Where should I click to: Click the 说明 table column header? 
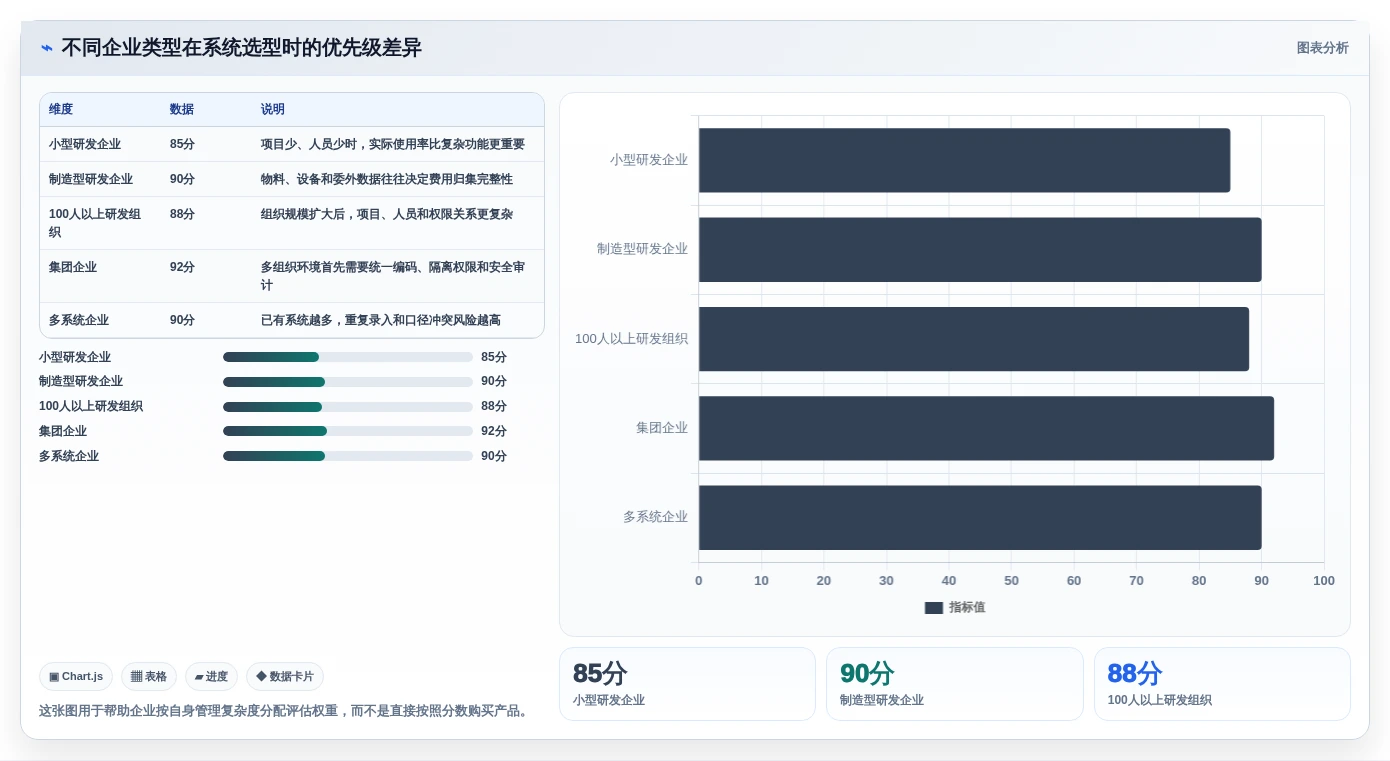pyautogui.click(x=273, y=109)
